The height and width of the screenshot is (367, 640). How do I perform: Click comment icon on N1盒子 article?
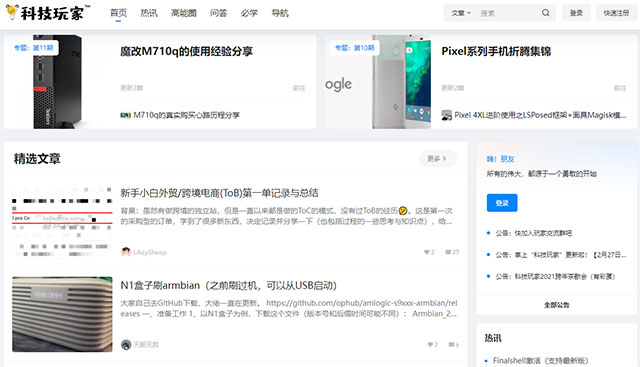point(451,345)
